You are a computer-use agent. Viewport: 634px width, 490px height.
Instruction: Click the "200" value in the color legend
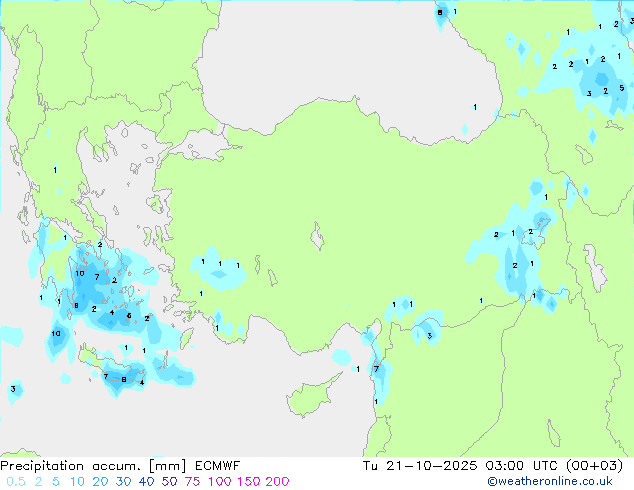277,482
